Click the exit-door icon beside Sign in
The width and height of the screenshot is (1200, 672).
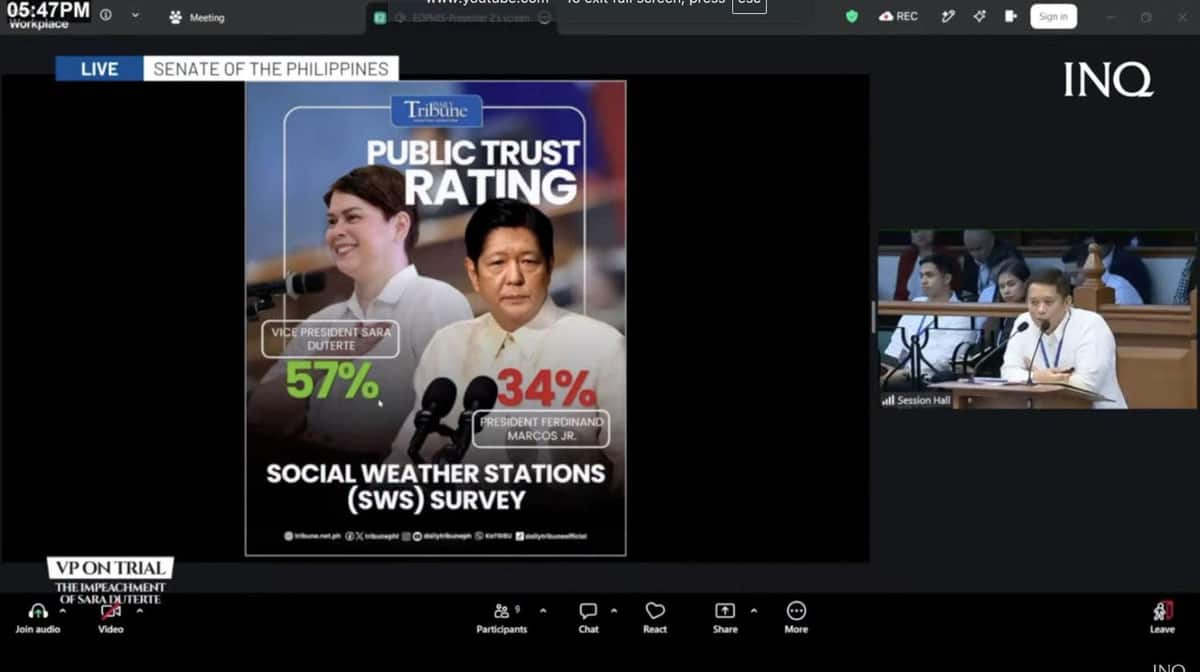[1011, 16]
